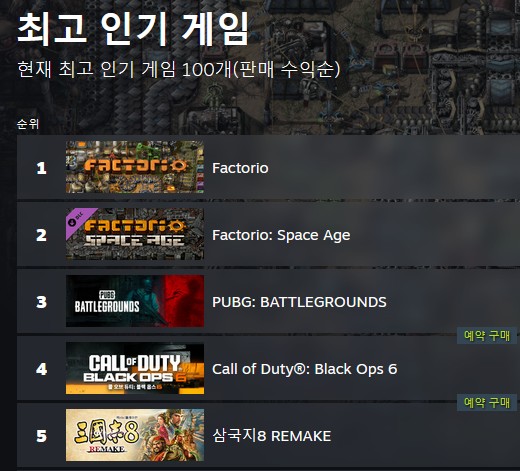Click the PUBG: BATTLEGROUNDS title text
520x471 pixels.
coord(299,302)
